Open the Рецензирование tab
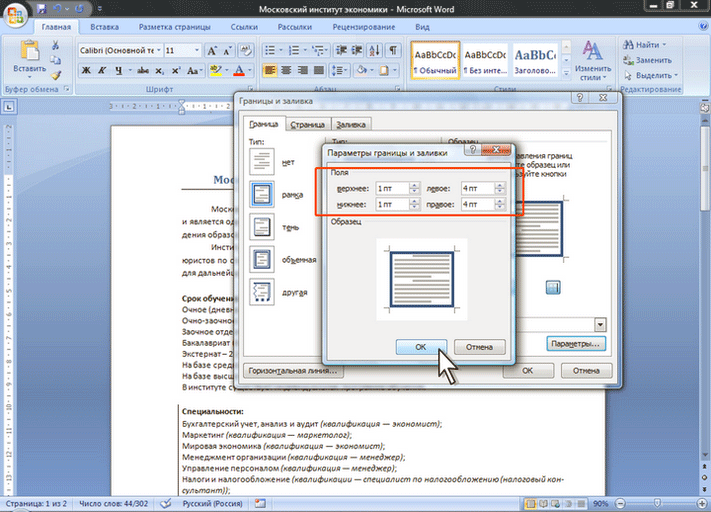 (x=364, y=27)
